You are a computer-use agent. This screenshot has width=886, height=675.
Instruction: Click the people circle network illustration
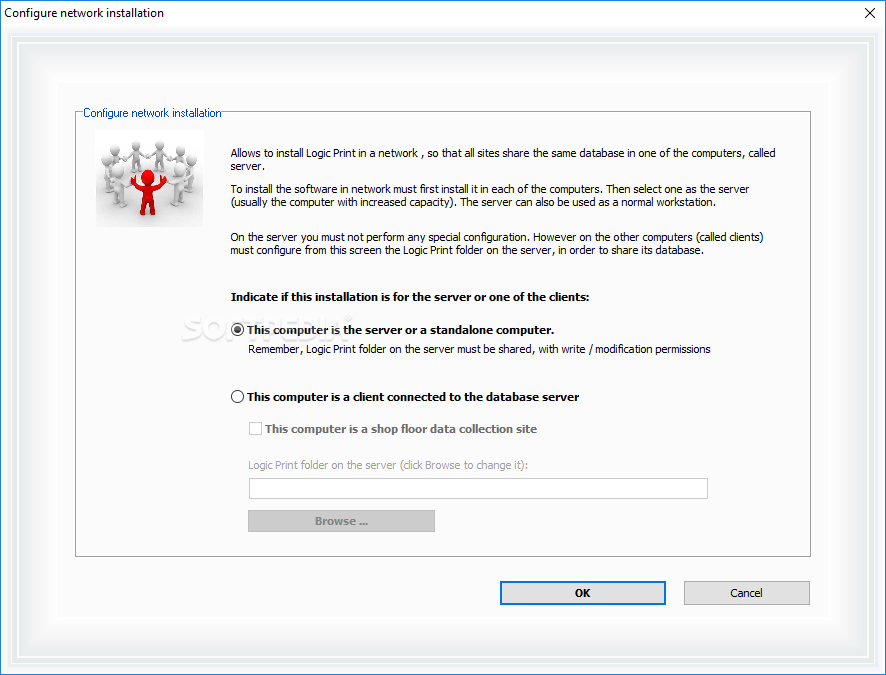(150, 178)
